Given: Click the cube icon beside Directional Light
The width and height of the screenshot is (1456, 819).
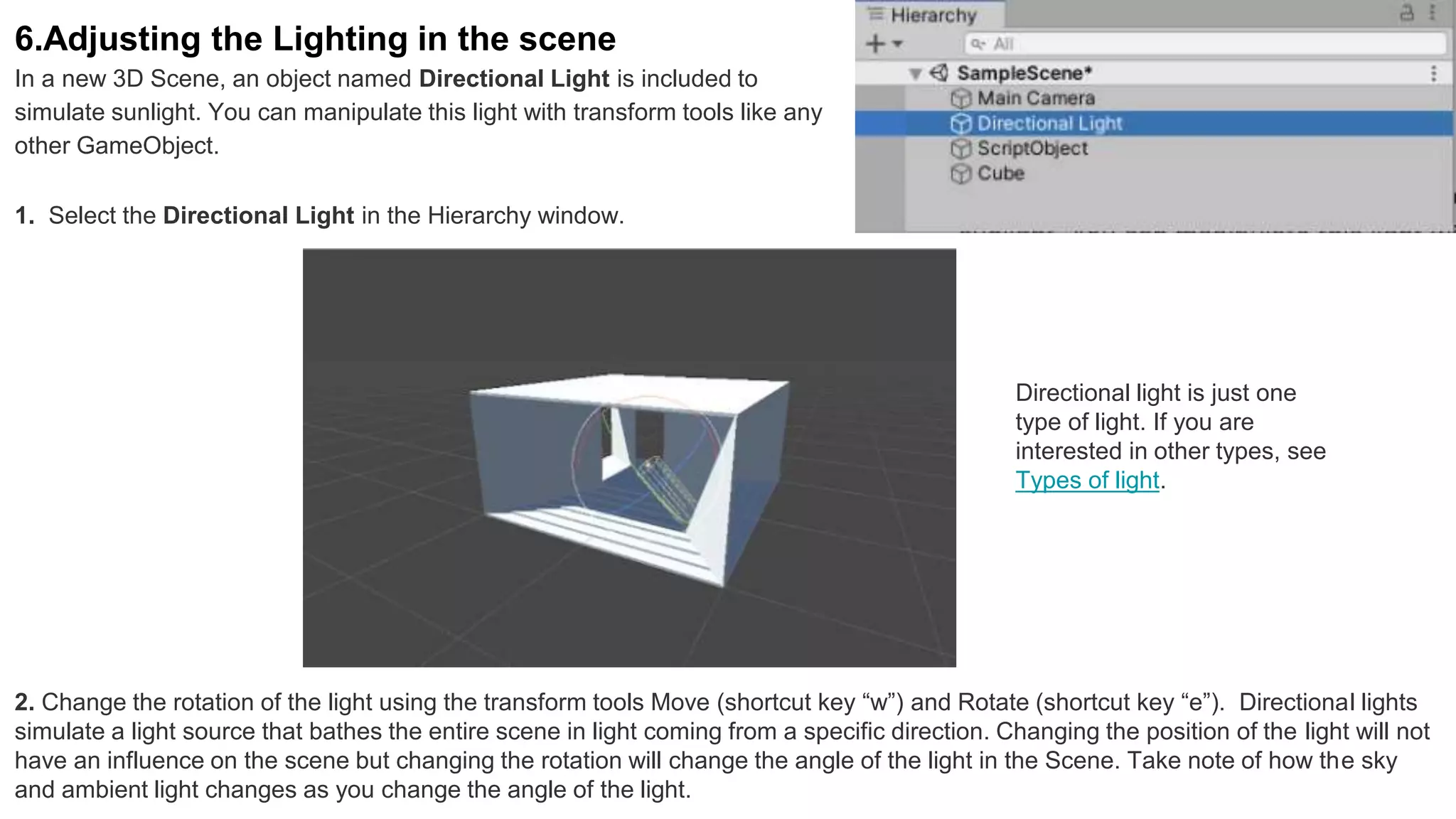Looking at the screenshot, I should 960,124.
